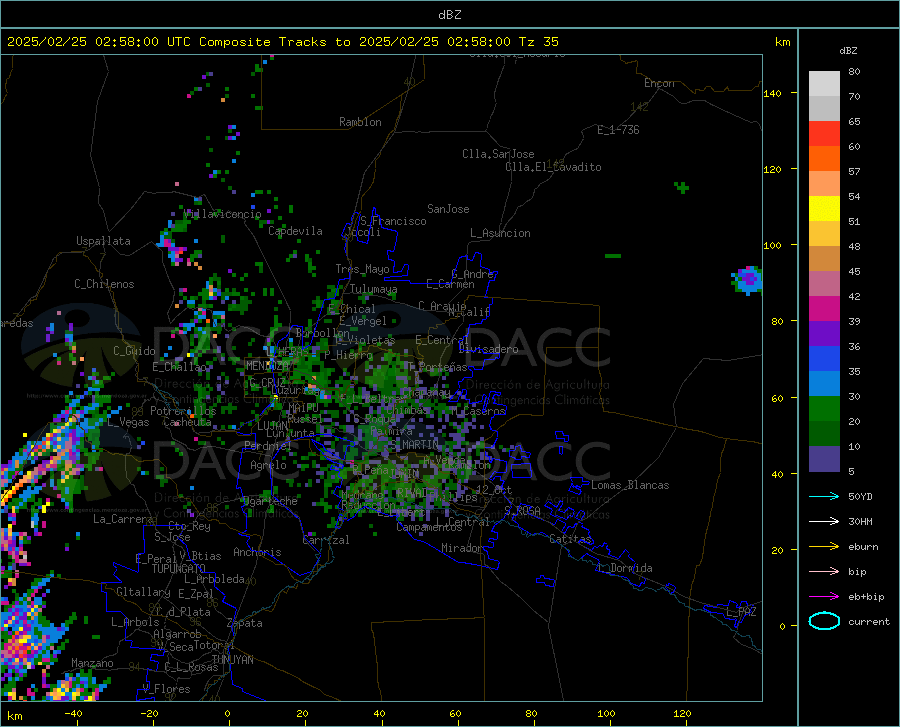The width and height of the screenshot is (900, 727).
Task: Select the red 60-65 dBZ legend band
Action: (x=824, y=134)
